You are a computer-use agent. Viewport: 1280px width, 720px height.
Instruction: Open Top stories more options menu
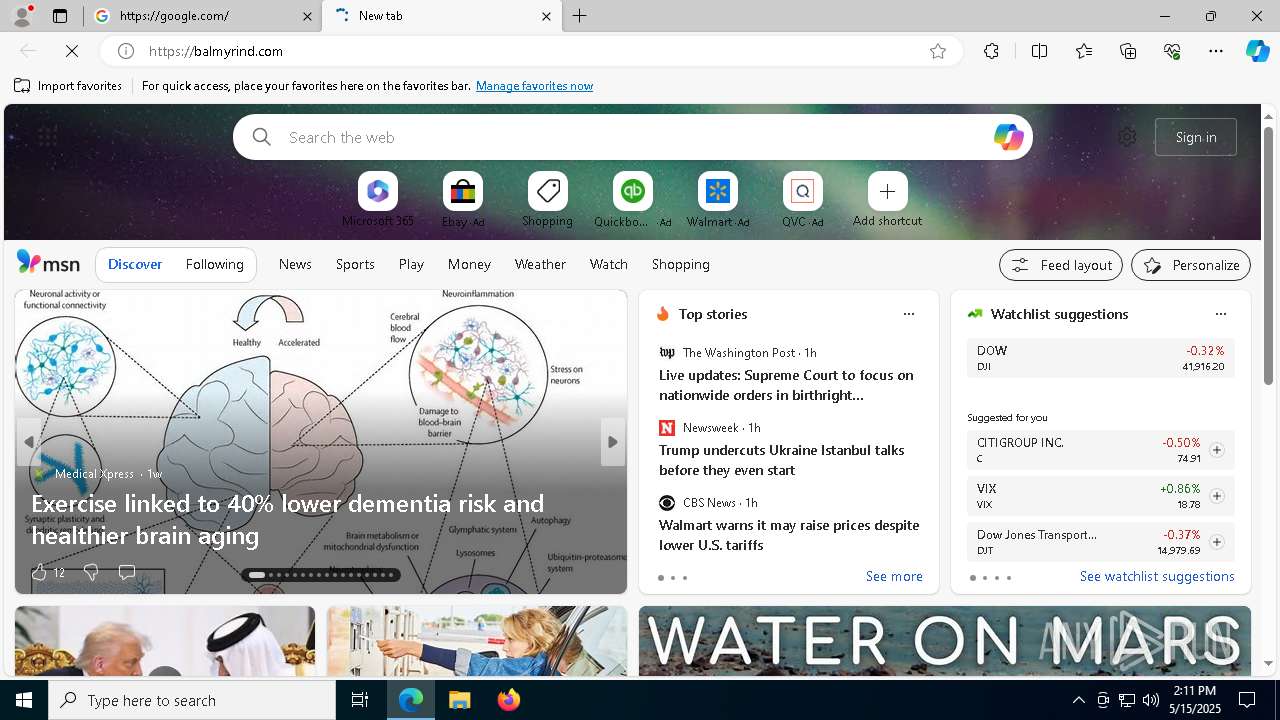[x=908, y=314]
